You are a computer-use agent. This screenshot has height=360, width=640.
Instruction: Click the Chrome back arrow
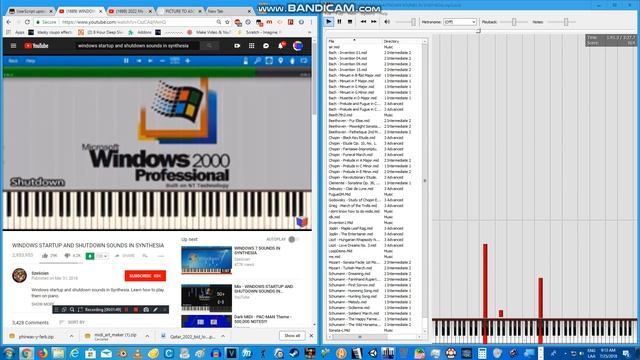(x=9, y=22)
